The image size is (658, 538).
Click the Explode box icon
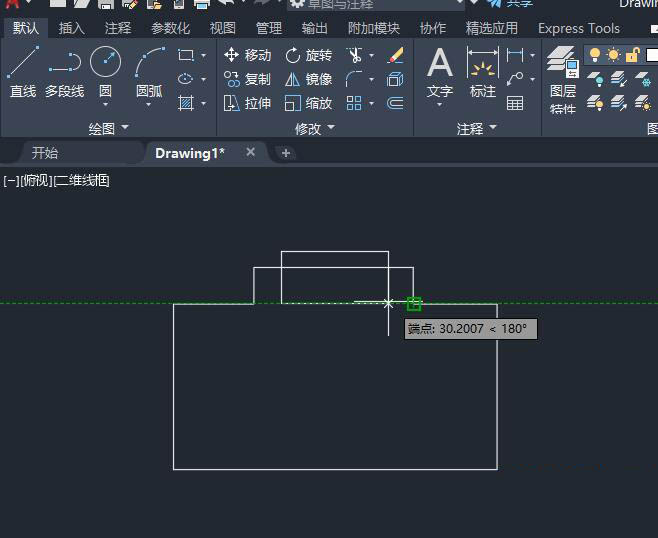[395, 79]
